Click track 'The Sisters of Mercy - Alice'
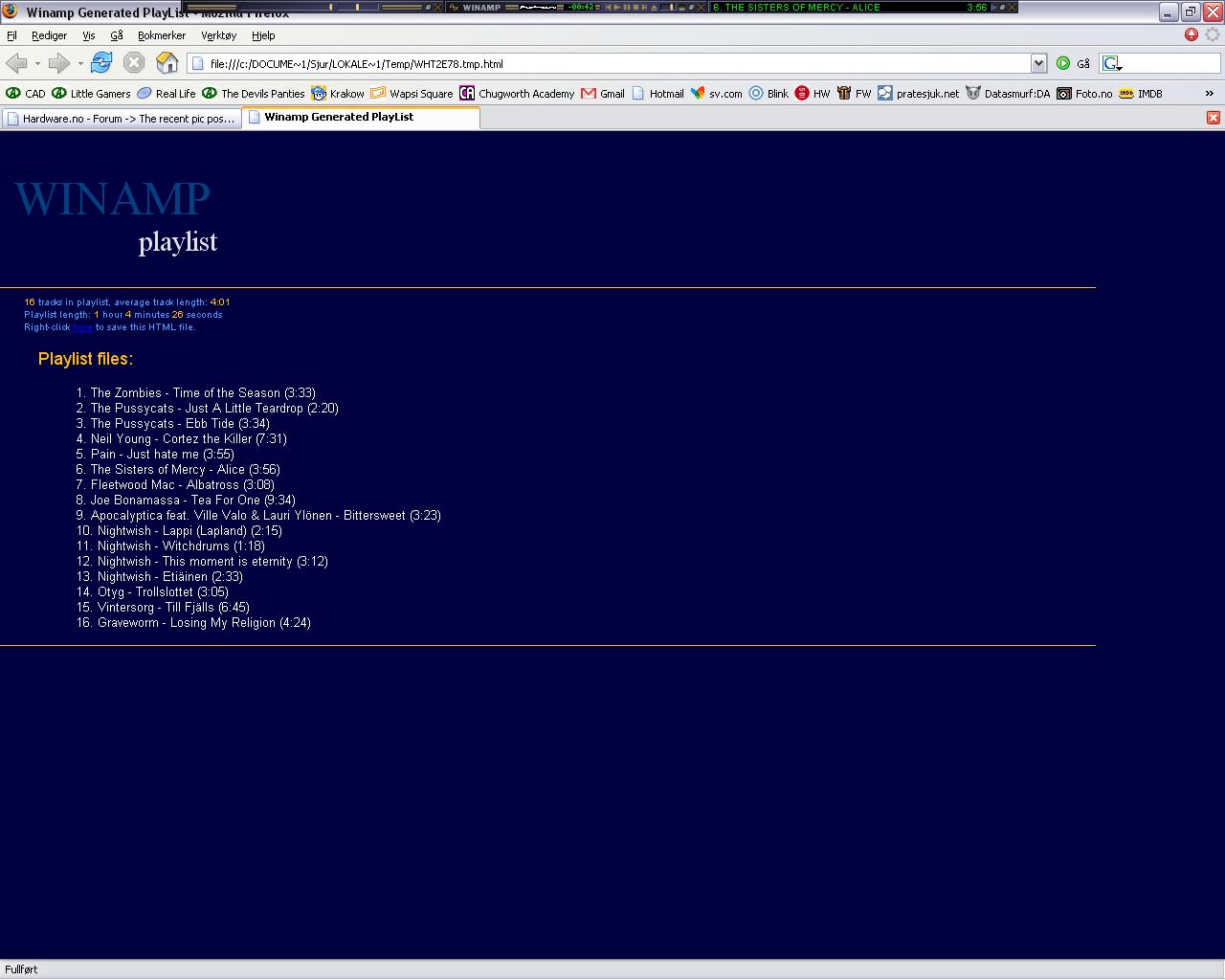Screen dimensions: 1225x980 pyautogui.click(x=186, y=470)
